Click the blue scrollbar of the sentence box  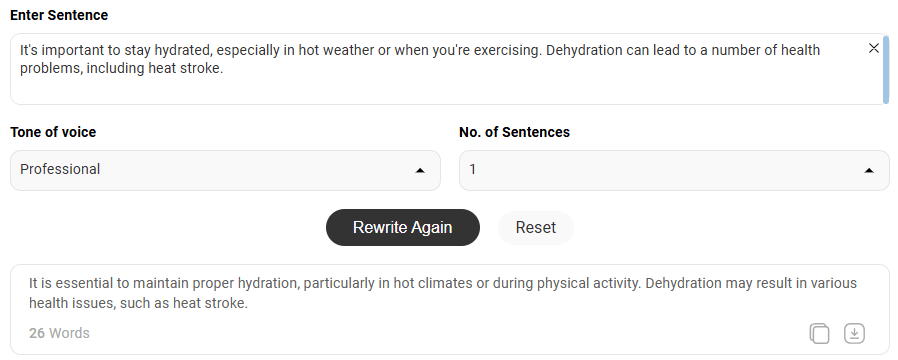coord(886,69)
